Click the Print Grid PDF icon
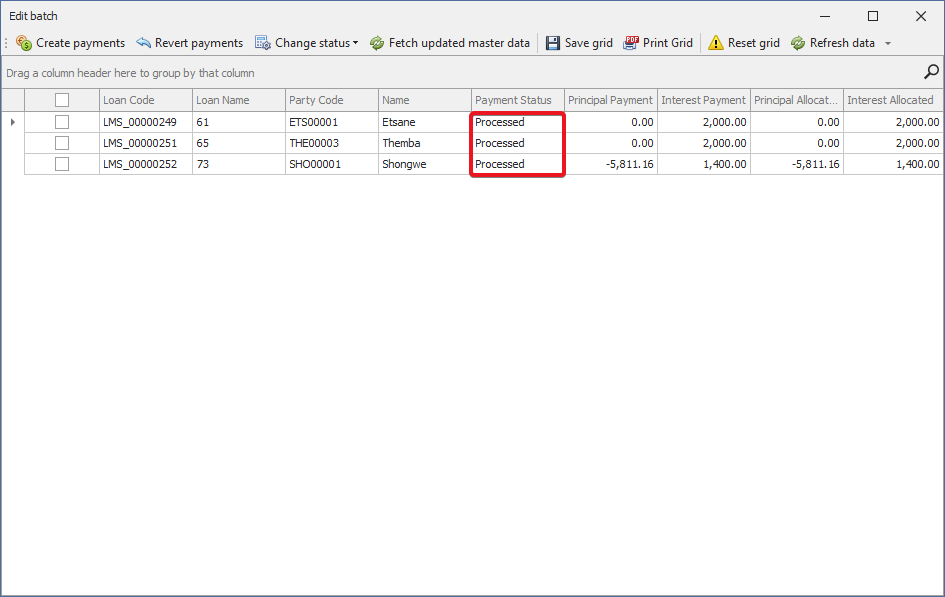Viewport: 945px width, 597px height. pyautogui.click(x=631, y=43)
